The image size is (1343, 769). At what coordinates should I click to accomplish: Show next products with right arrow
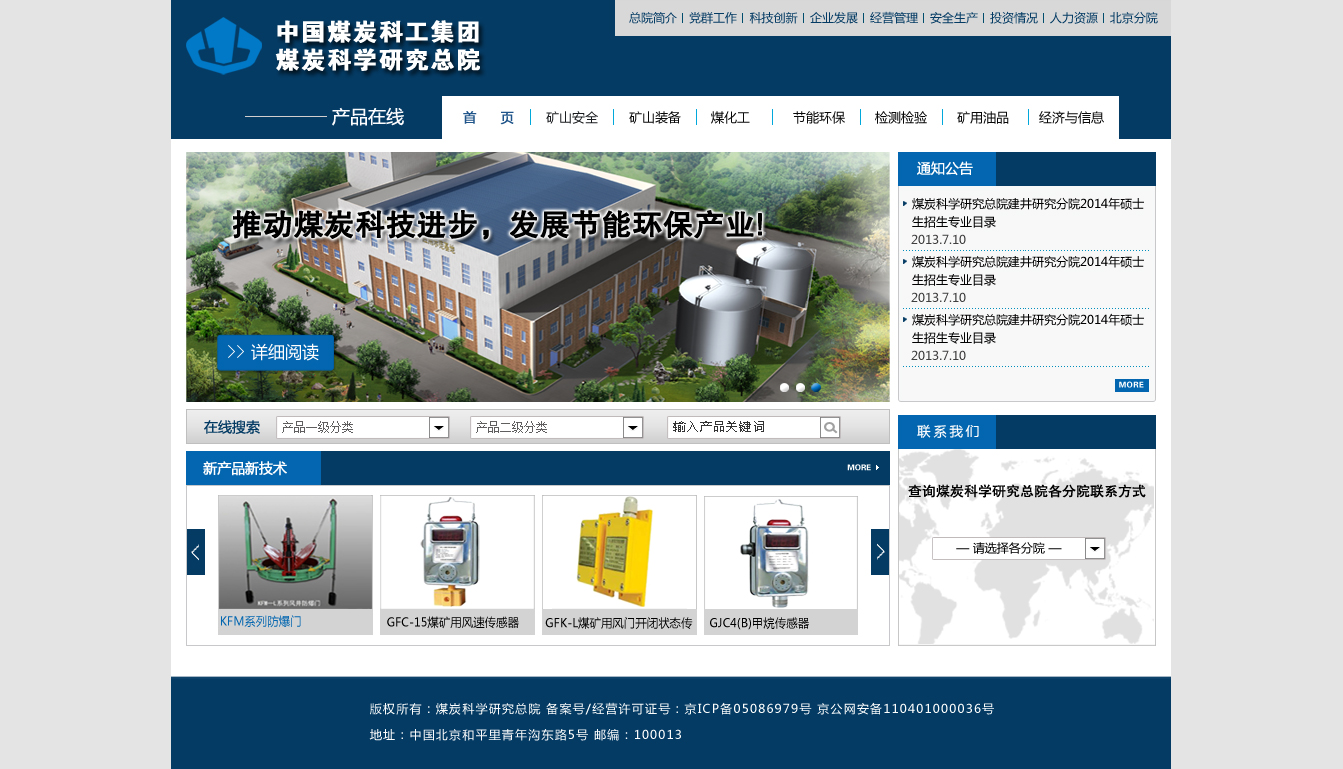[x=880, y=552]
